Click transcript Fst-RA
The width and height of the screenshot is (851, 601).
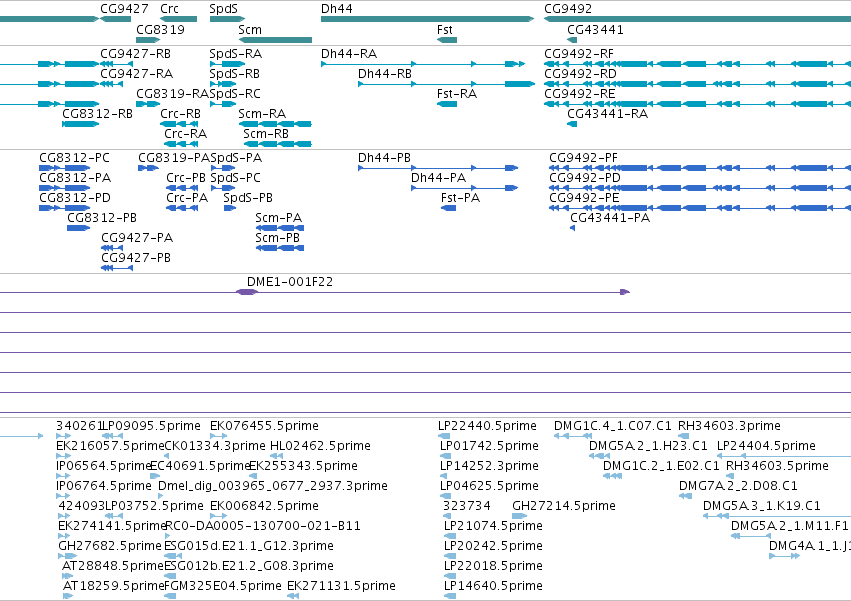tap(447, 104)
